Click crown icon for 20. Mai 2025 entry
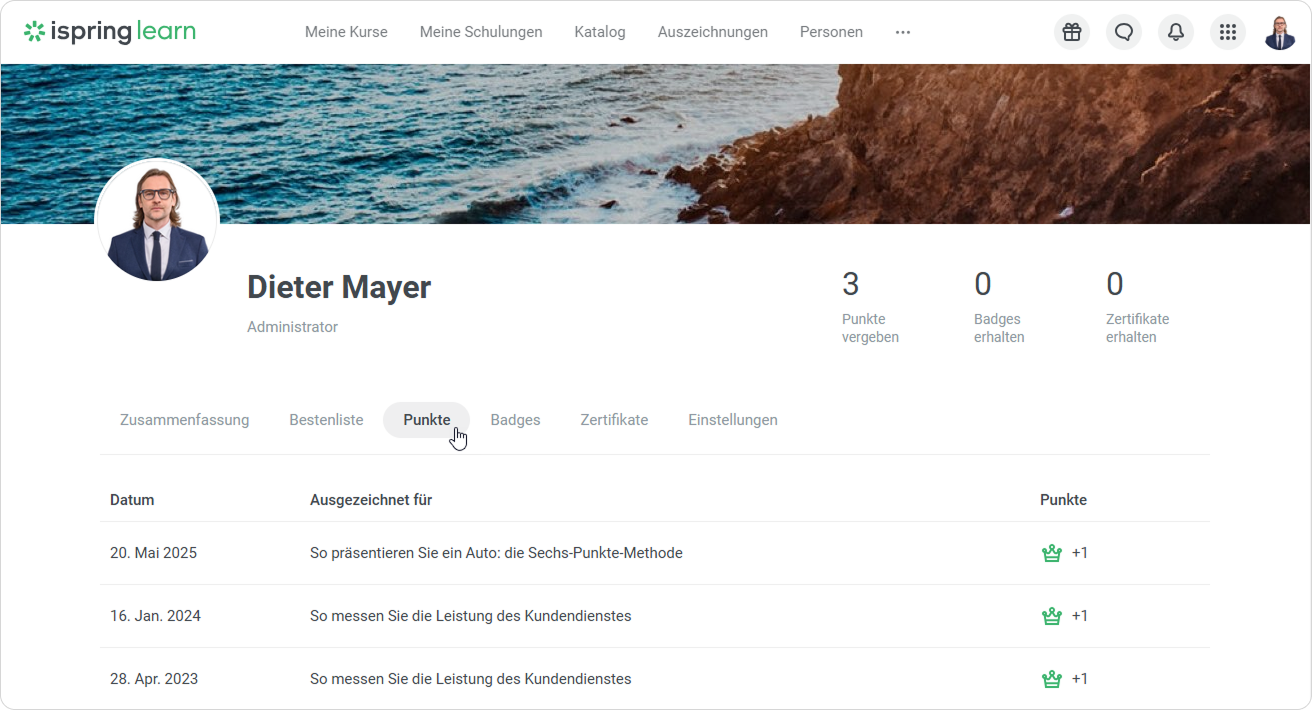The width and height of the screenshot is (1312, 710). point(1051,553)
